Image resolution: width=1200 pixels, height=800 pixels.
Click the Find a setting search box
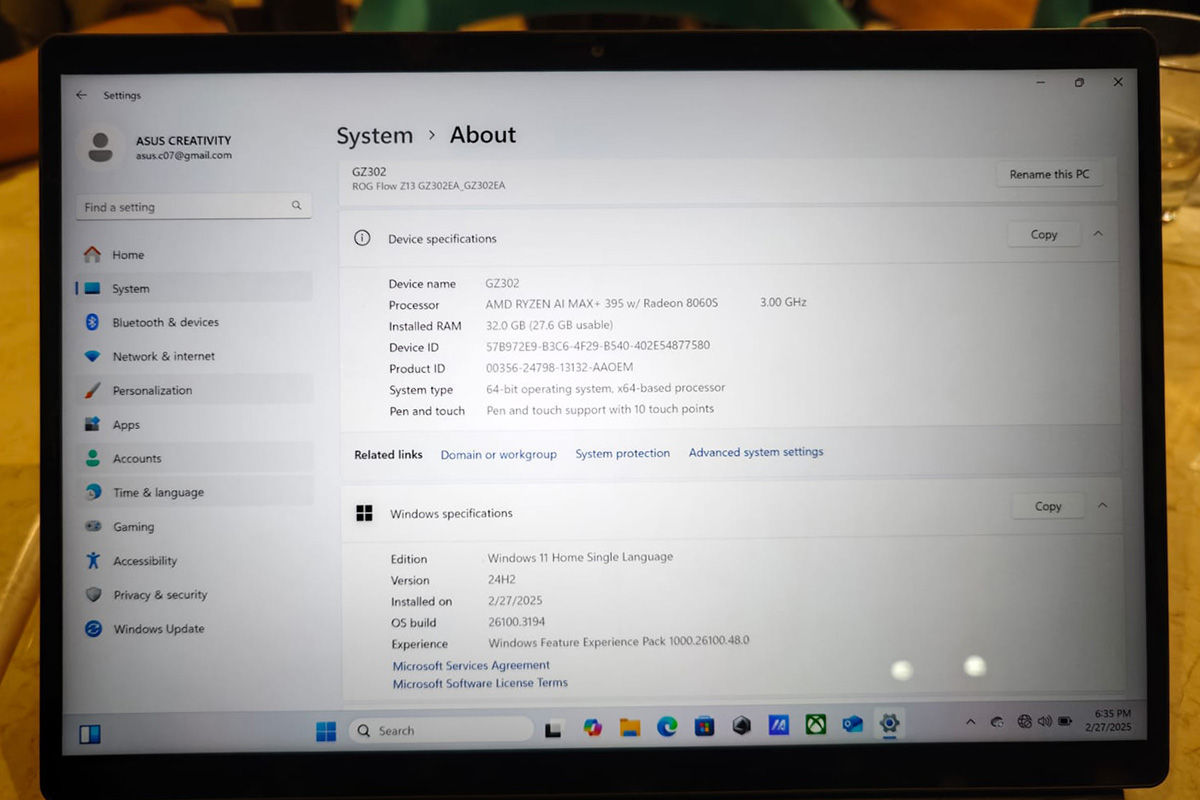(193, 206)
